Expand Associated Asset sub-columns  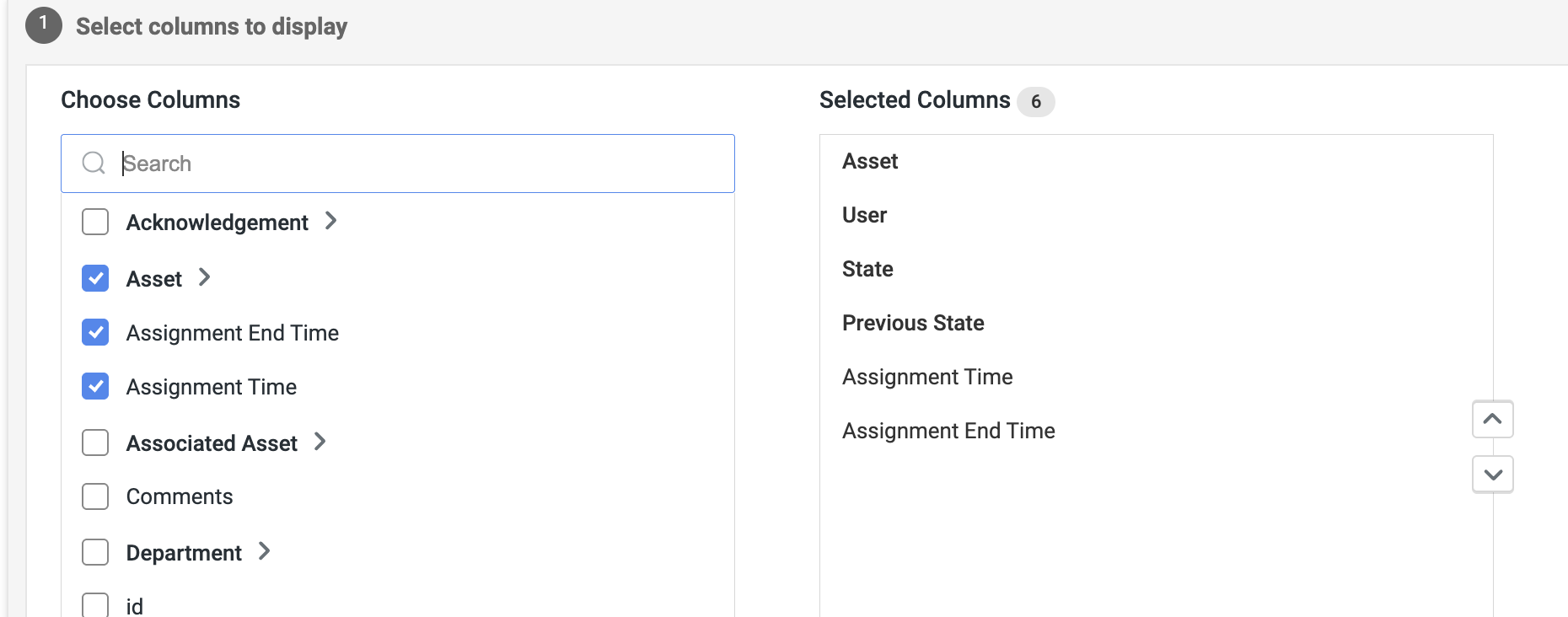coord(320,442)
